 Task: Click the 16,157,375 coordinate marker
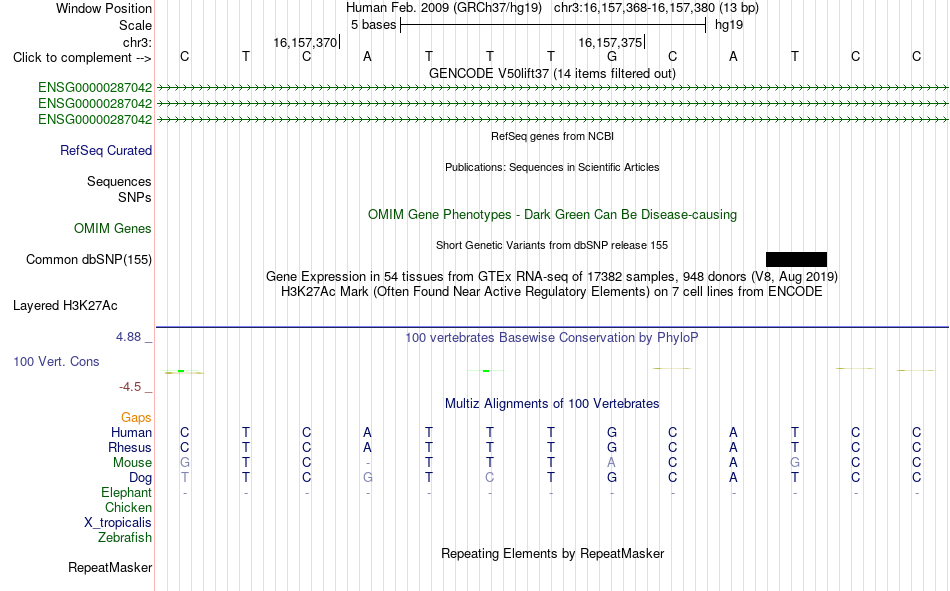tap(610, 42)
